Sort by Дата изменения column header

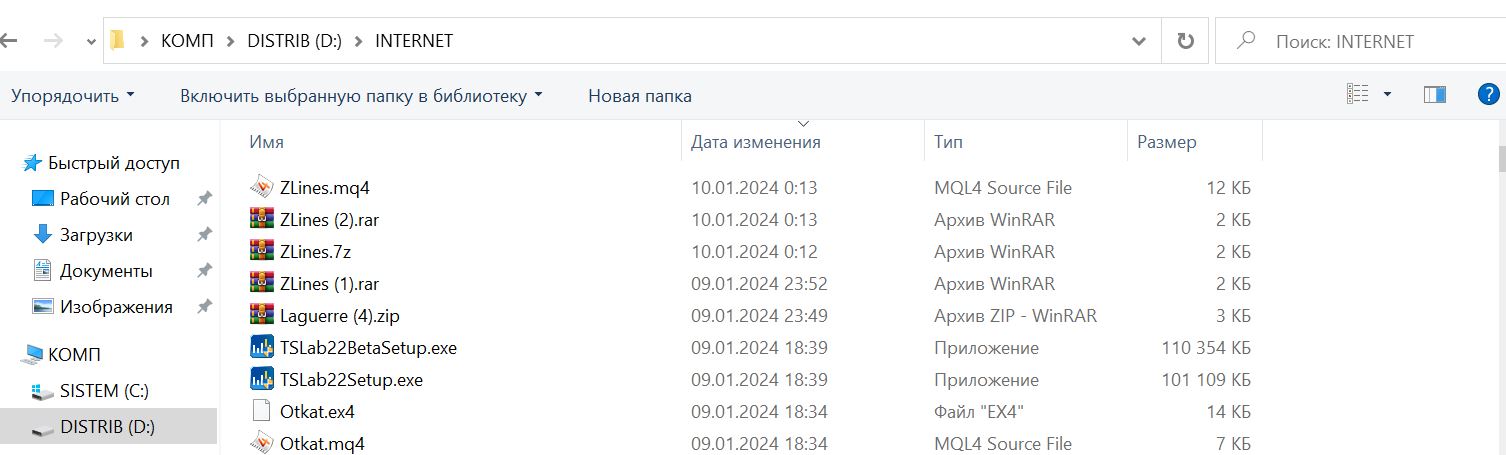pyautogui.click(x=755, y=142)
